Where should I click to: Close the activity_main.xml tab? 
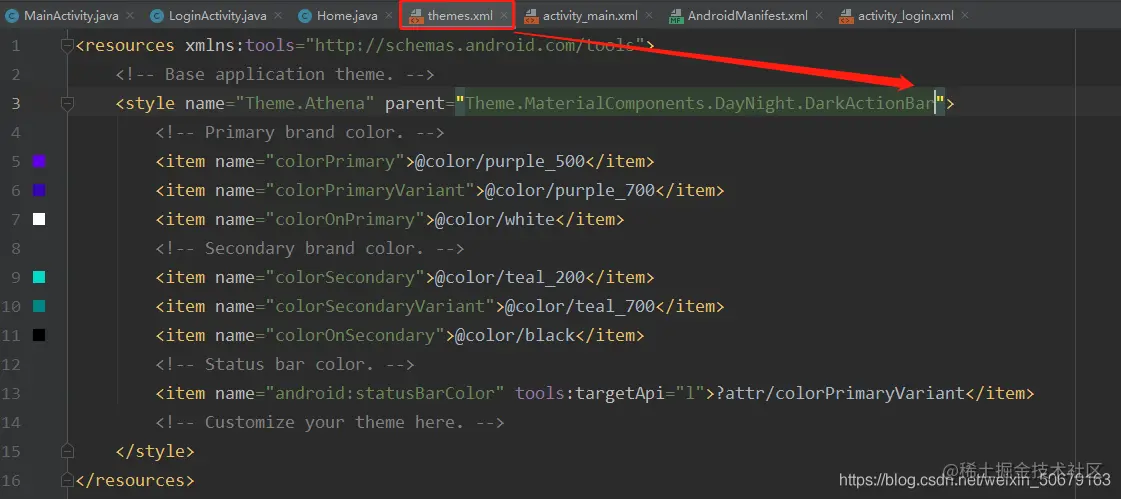pos(648,15)
